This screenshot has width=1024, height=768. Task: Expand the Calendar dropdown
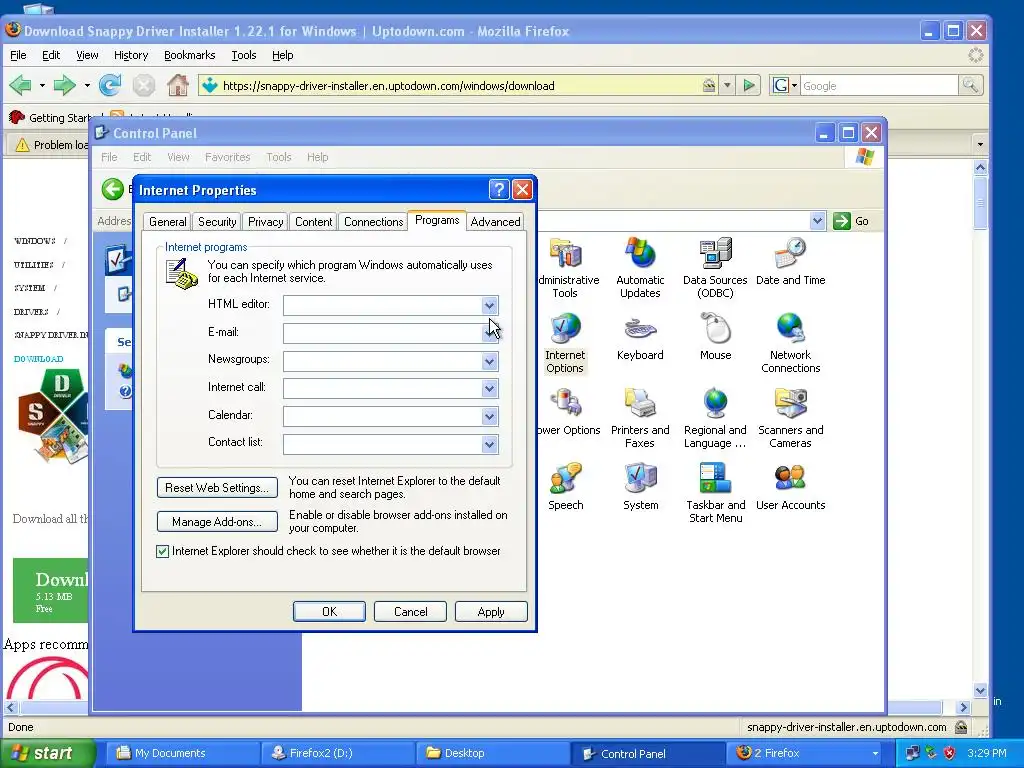tap(489, 417)
